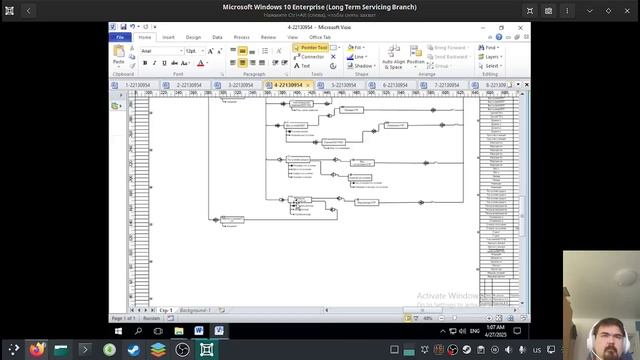Switch to the Process ribbon tab

[242, 37]
